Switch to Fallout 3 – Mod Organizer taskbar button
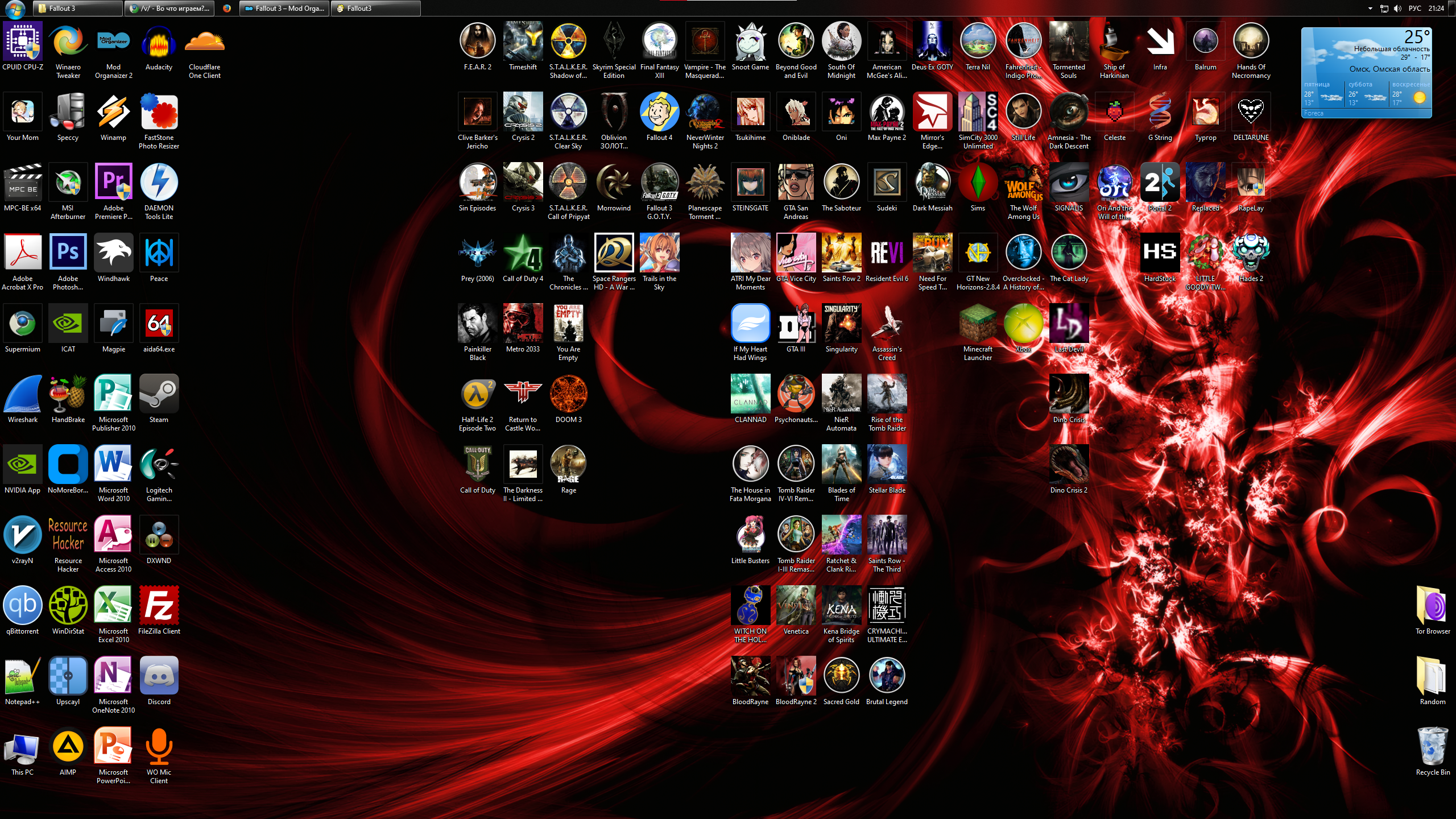This screenshot has height=819, width=1456. coord(284,9)
